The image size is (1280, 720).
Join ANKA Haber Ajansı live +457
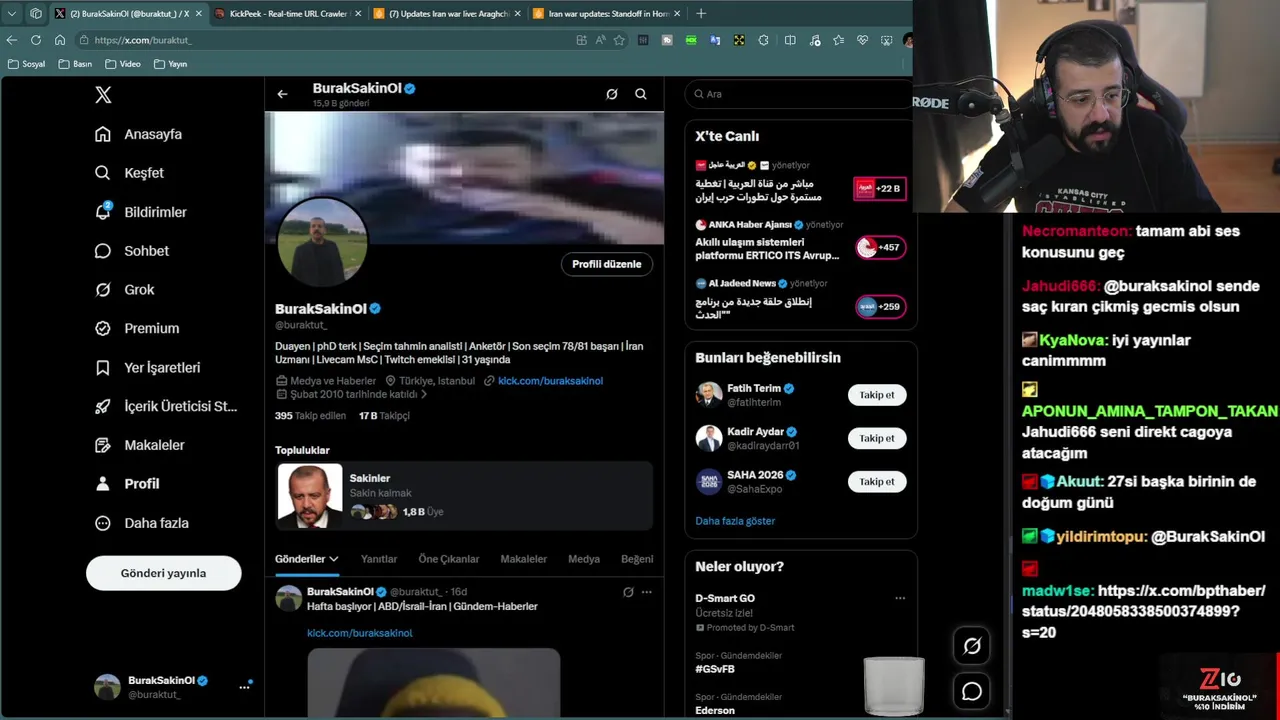click(x=880, y=247)
